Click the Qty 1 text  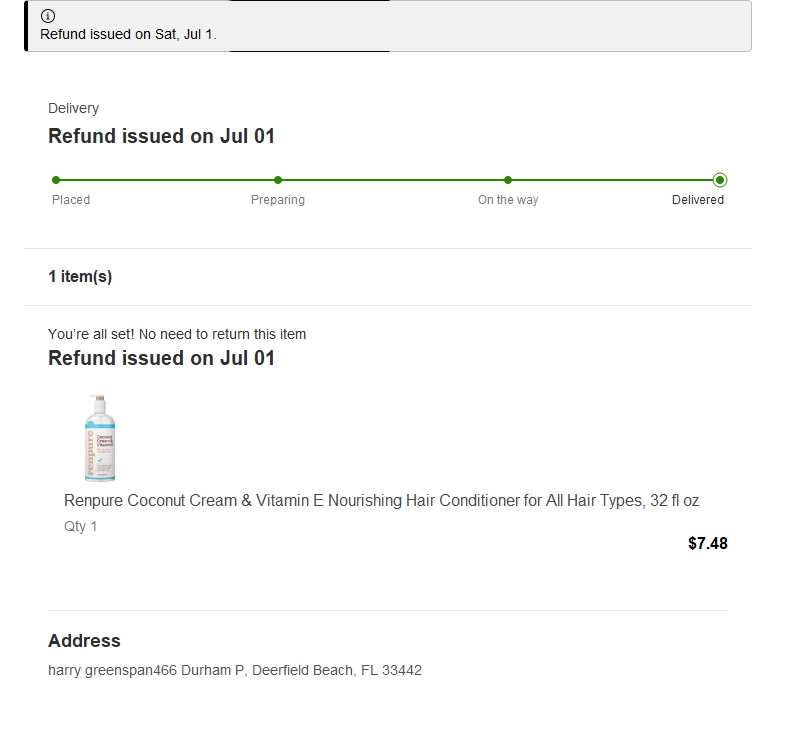tap(81, 526)
